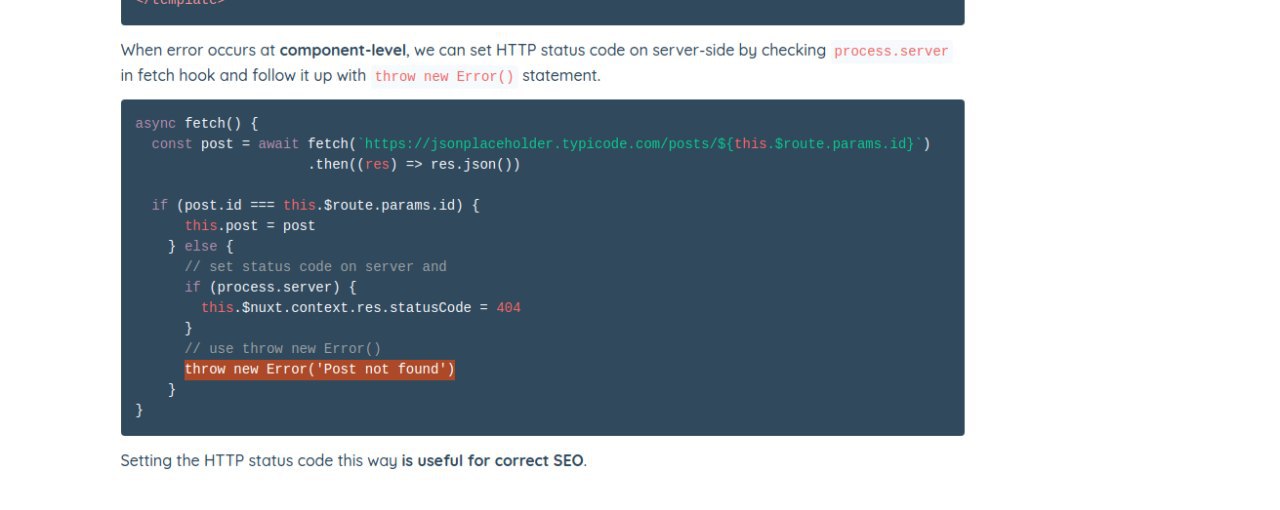Click the value '404' in the code
Screen dimensions: 1280x510
click(509, 308)
